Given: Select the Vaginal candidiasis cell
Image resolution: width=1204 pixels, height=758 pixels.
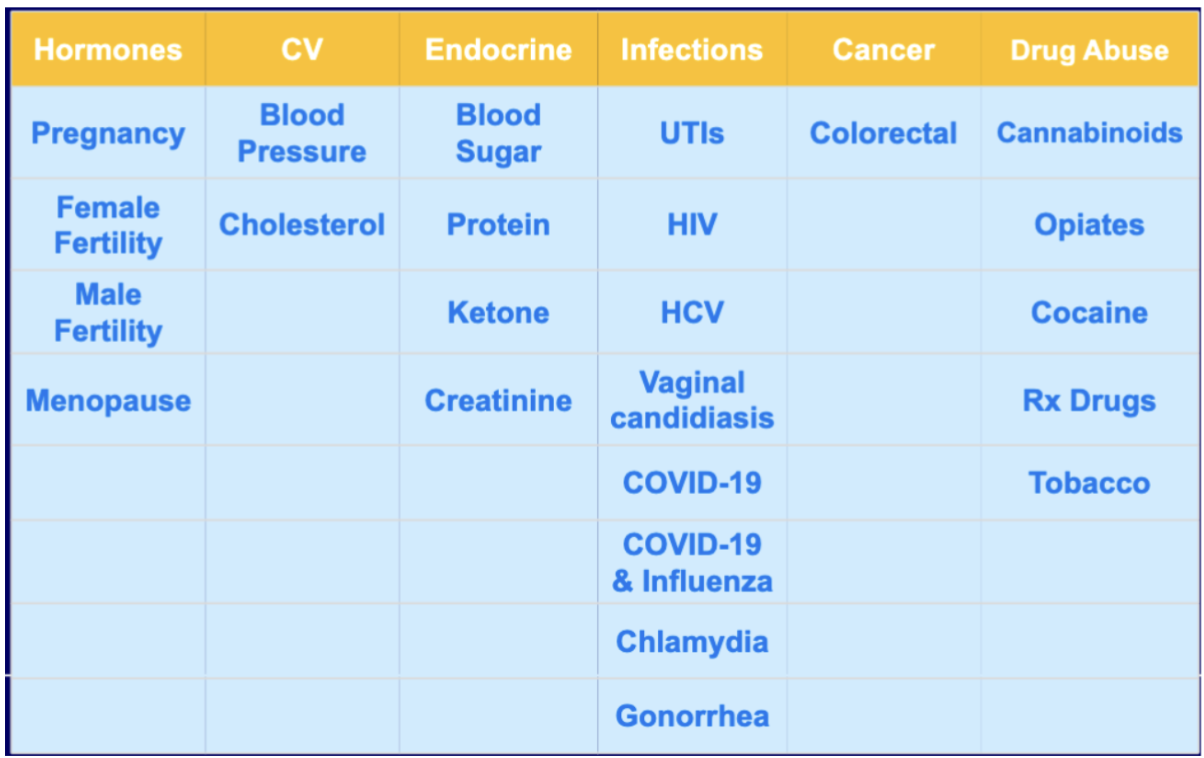Looking at the screenshot, I should 692,400.
